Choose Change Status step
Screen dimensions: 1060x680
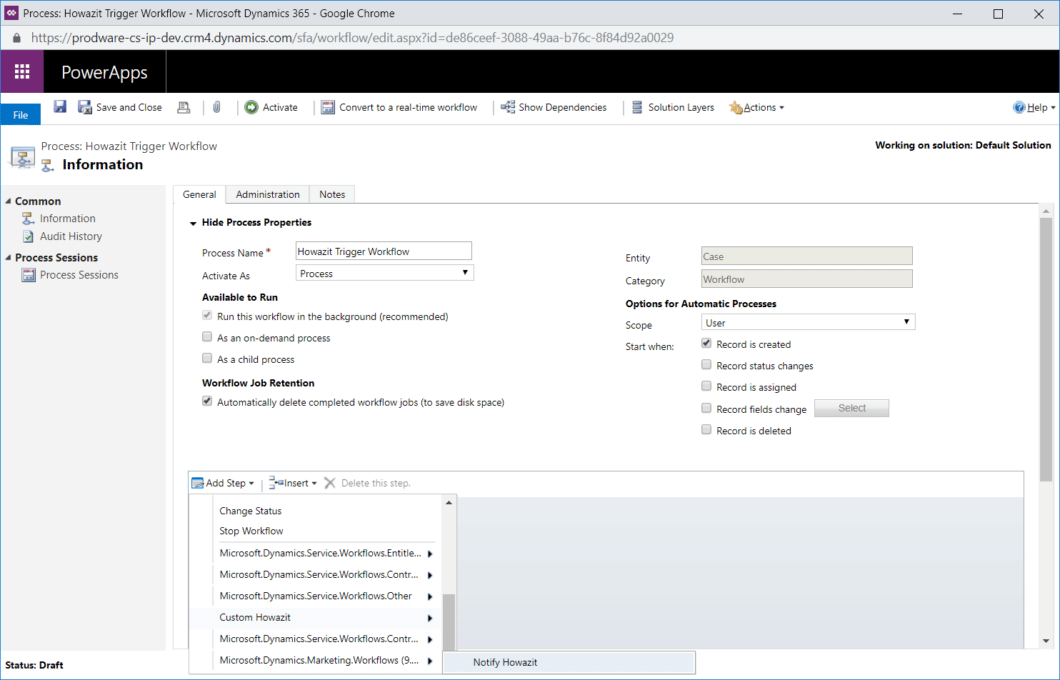pos(250,511)
